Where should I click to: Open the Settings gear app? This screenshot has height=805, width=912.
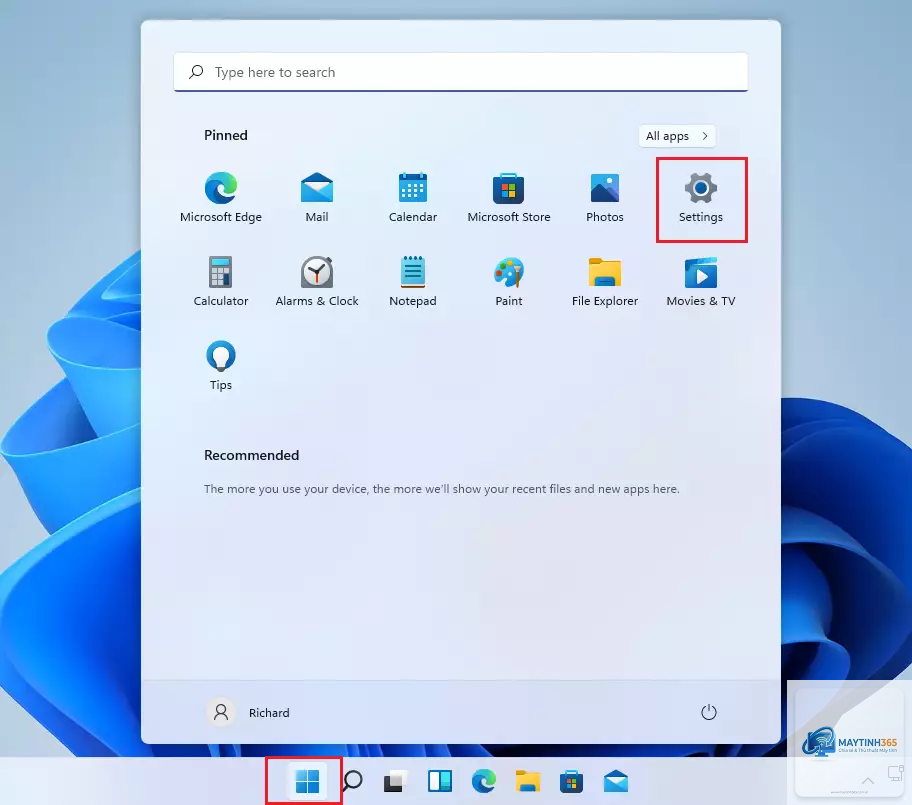[701, 198]
